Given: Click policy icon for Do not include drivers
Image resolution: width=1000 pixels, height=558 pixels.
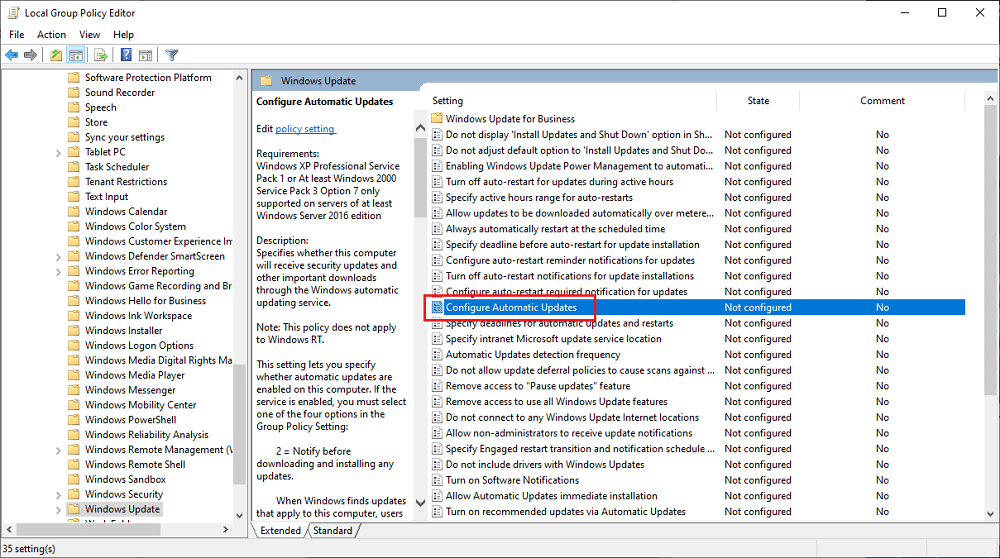Looking at the screenshot, I should pyautogui.click(x=437, y=464).
